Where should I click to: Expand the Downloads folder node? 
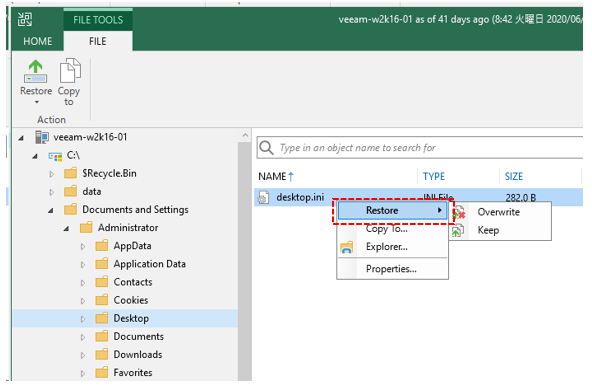(83, 355)
